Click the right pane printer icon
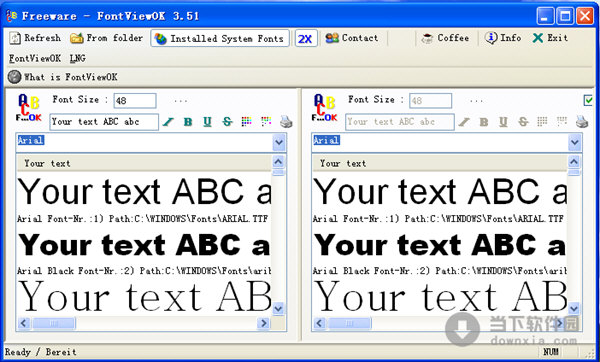This screenshot has width=600, height=362. click(582, 122)
